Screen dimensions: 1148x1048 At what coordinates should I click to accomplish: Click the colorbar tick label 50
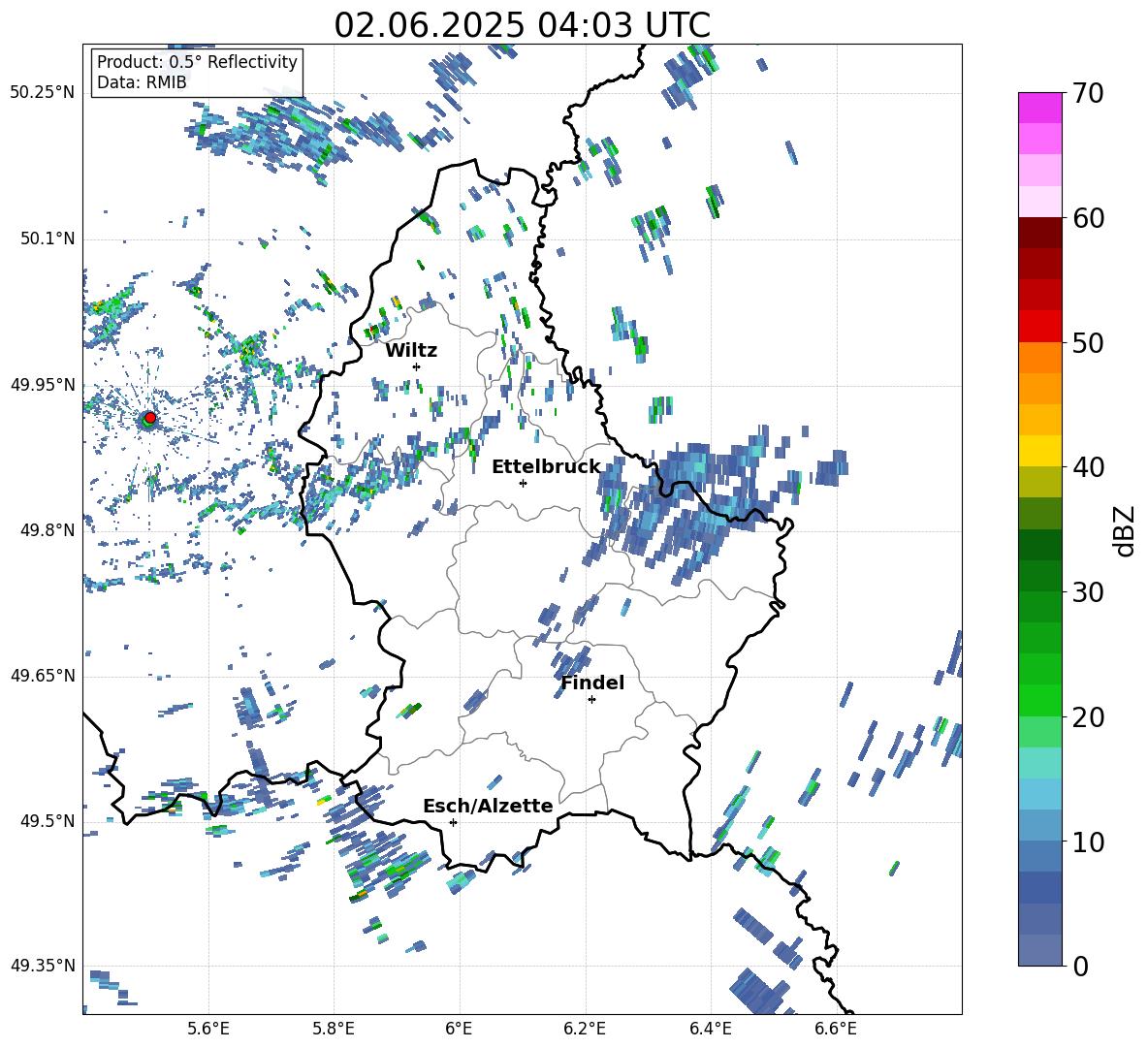click(x=1088, y=343)
